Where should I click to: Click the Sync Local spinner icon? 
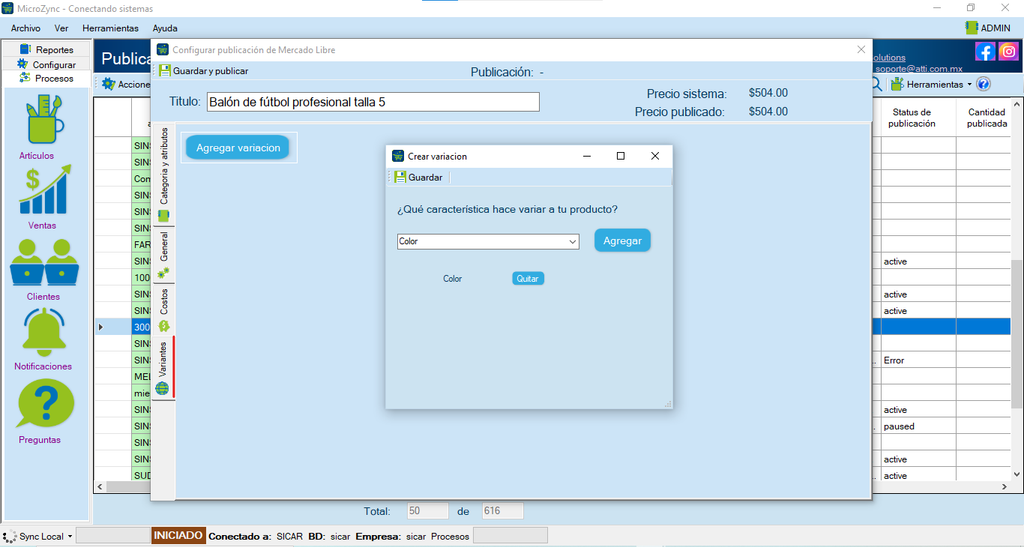pyautogui.click(x=10, y=537)
